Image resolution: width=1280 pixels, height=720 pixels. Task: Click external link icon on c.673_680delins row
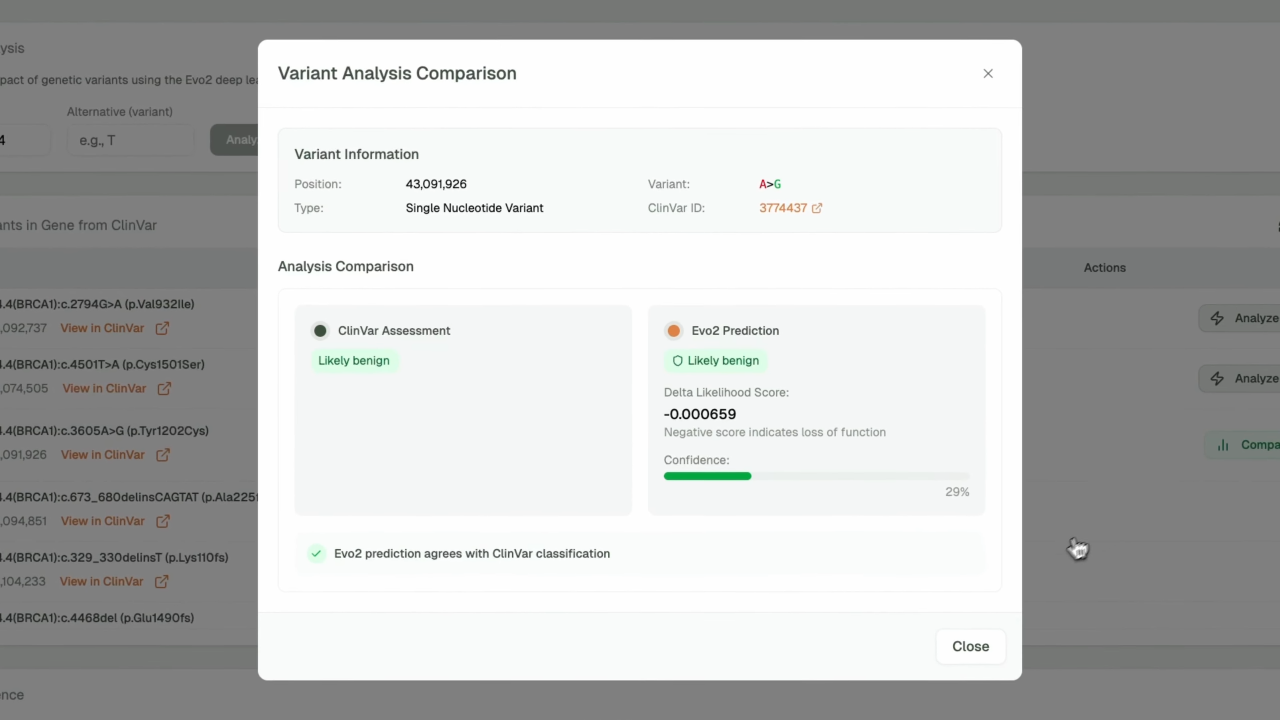click(163, 521)
